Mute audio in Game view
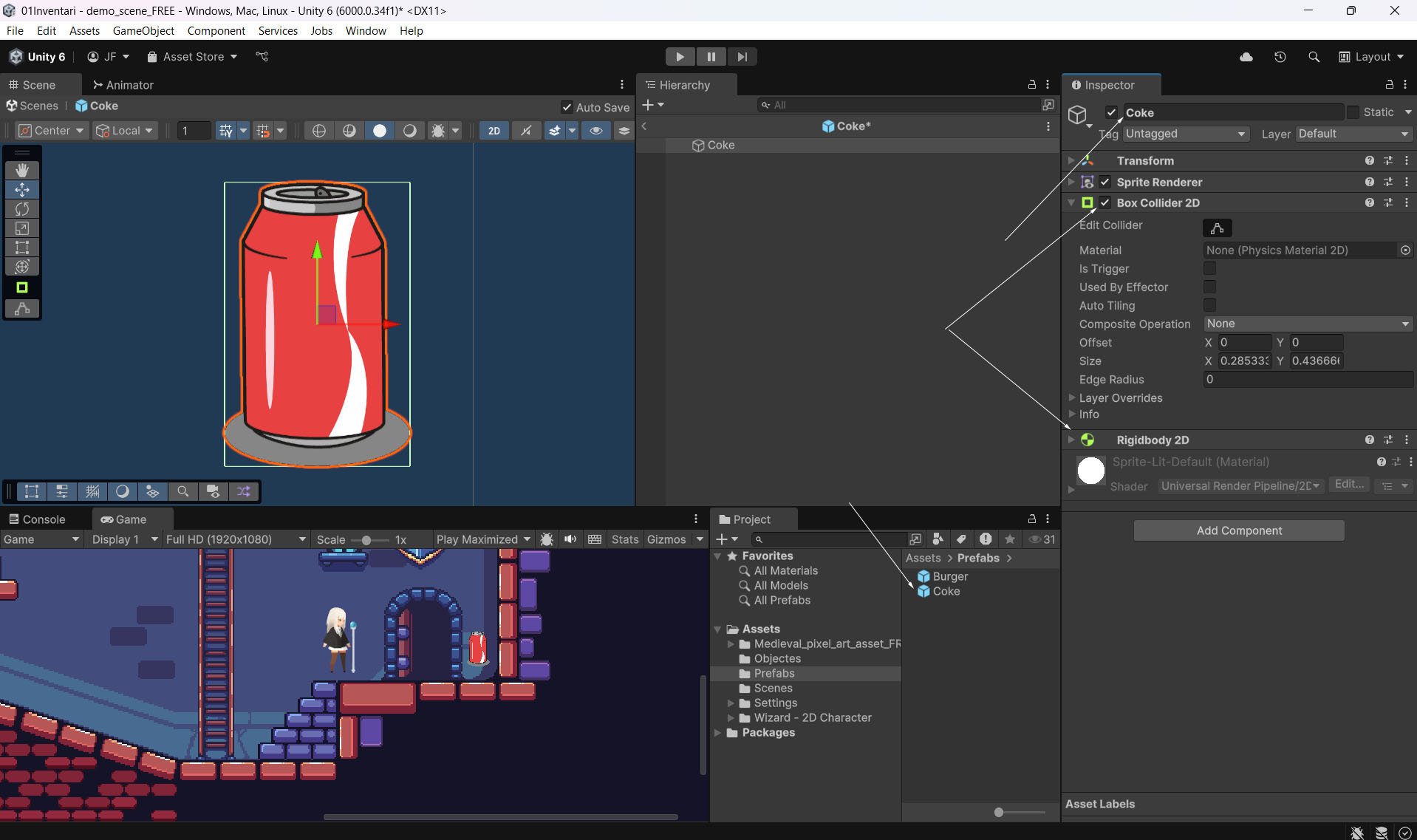Viewport: 1417px width, 840px height. coord(570,539)
